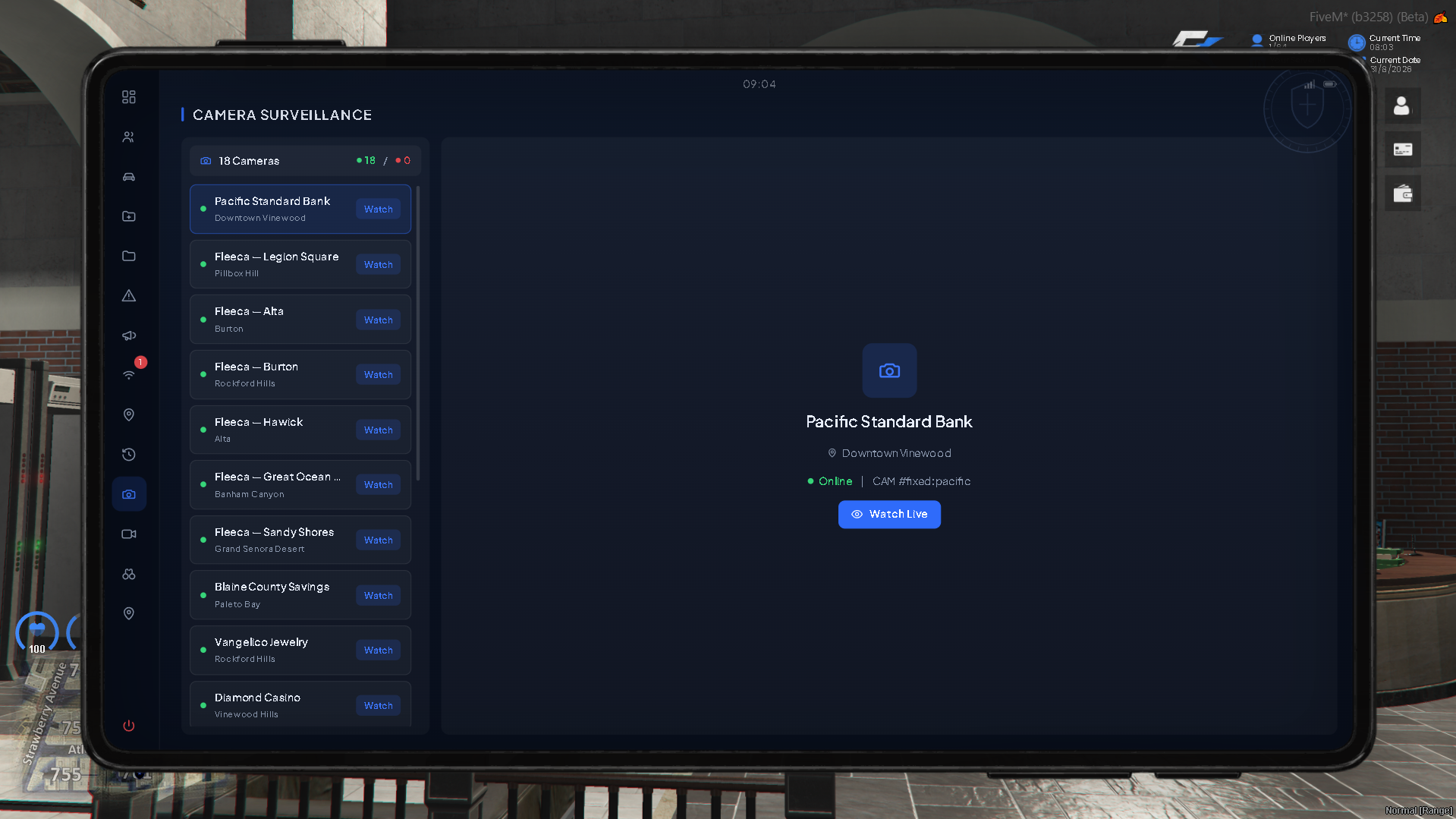Click the 'Online Players' HUD label
1456x819 pixels.
coord(1297,38)
